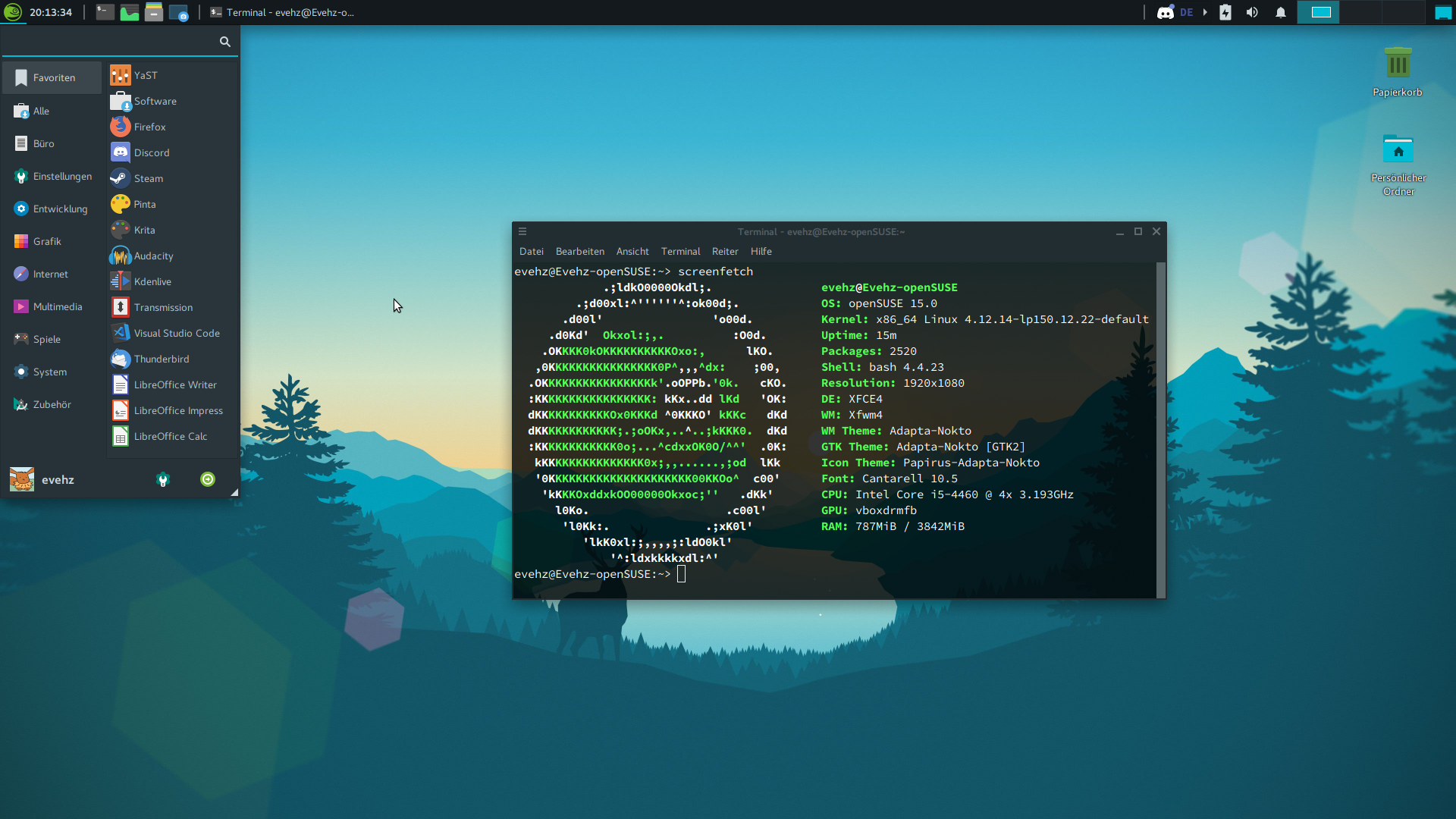Open Persönlicher Ordner desktop folder
Image resolution: width=1456 pixels, height=819 pixels.
tap(1398, 165)
